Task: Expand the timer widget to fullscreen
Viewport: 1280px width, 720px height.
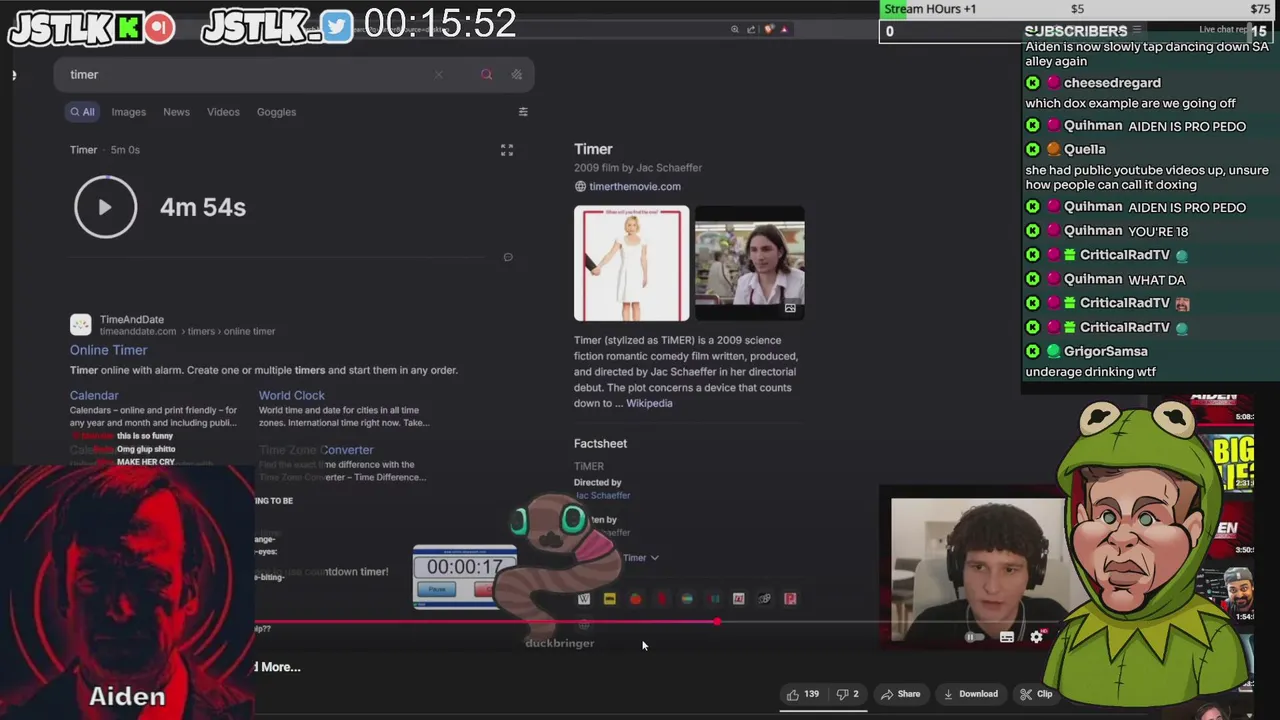Action: [507, 150]
